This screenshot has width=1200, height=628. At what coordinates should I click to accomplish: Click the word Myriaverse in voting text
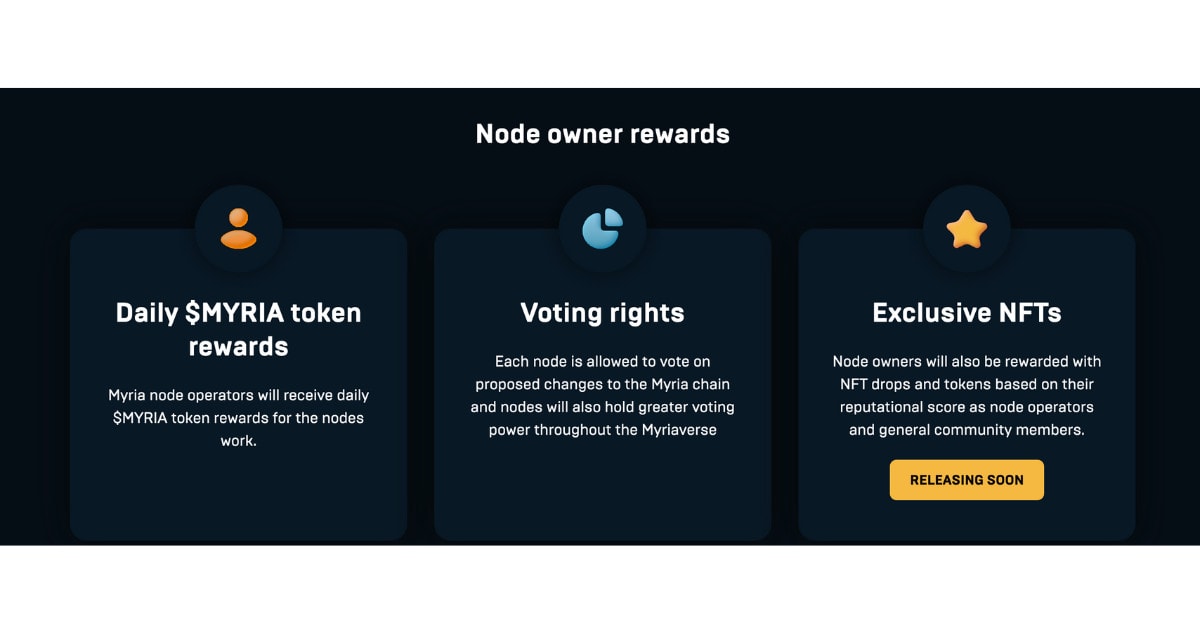coord(679,430)
